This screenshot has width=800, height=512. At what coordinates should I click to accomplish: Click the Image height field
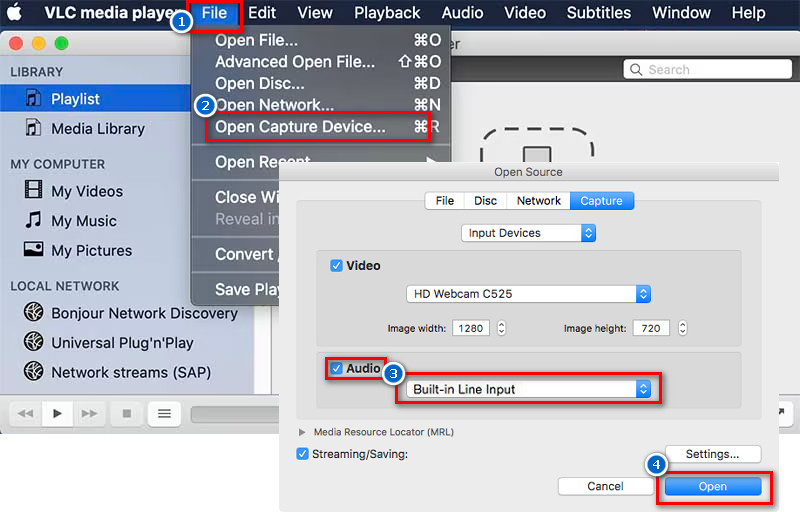click(x=652, y=328)
